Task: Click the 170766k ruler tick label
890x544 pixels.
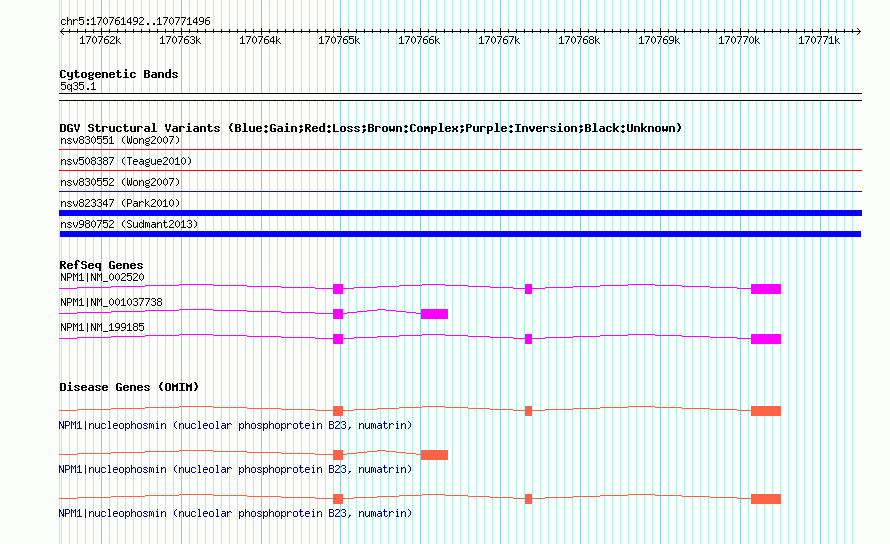Action: tap(419, 40)
